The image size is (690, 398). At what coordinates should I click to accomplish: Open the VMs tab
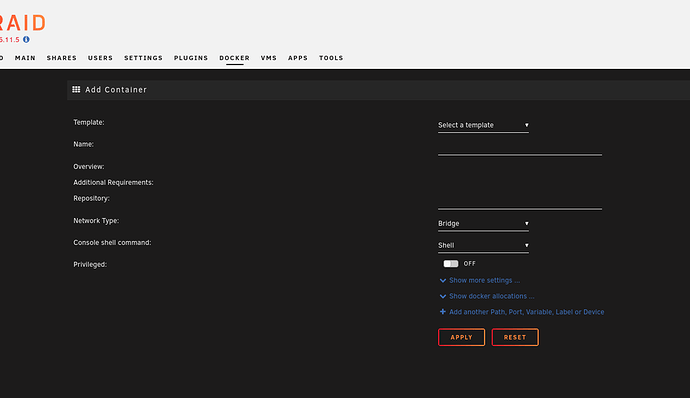[x=269, y=58]
